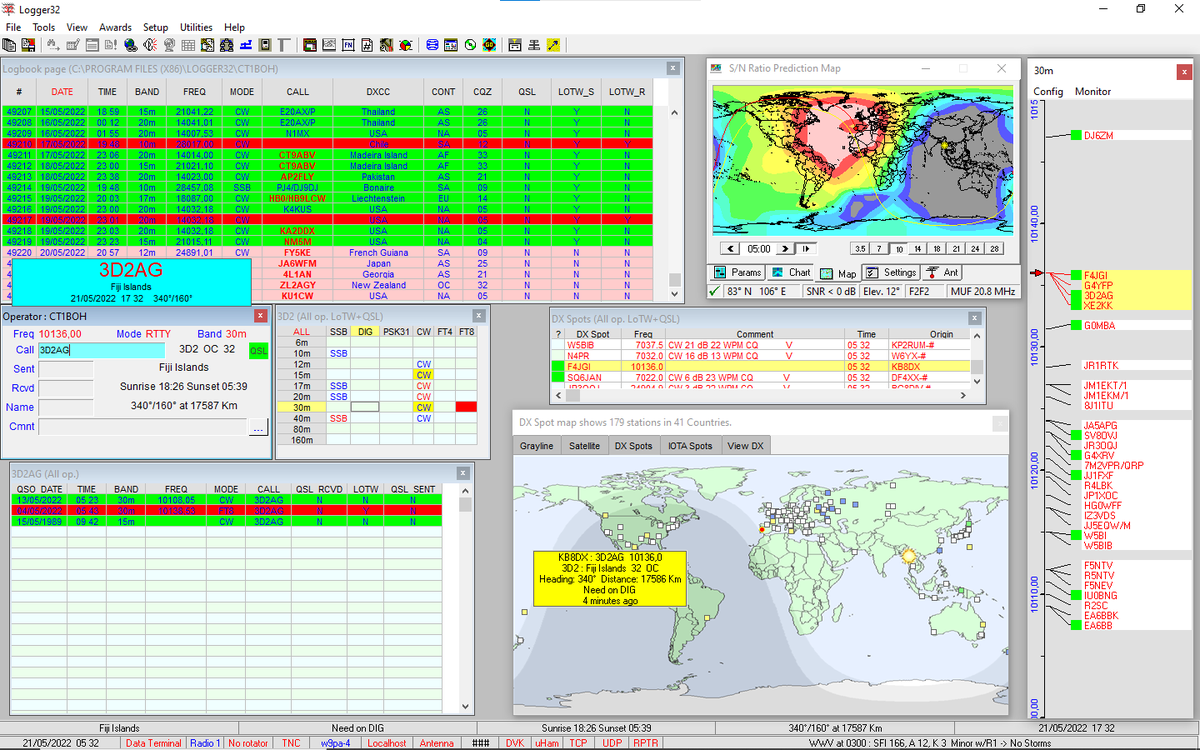
Task: Click the blue step-shaped toolbar icon
Action: 246,45
